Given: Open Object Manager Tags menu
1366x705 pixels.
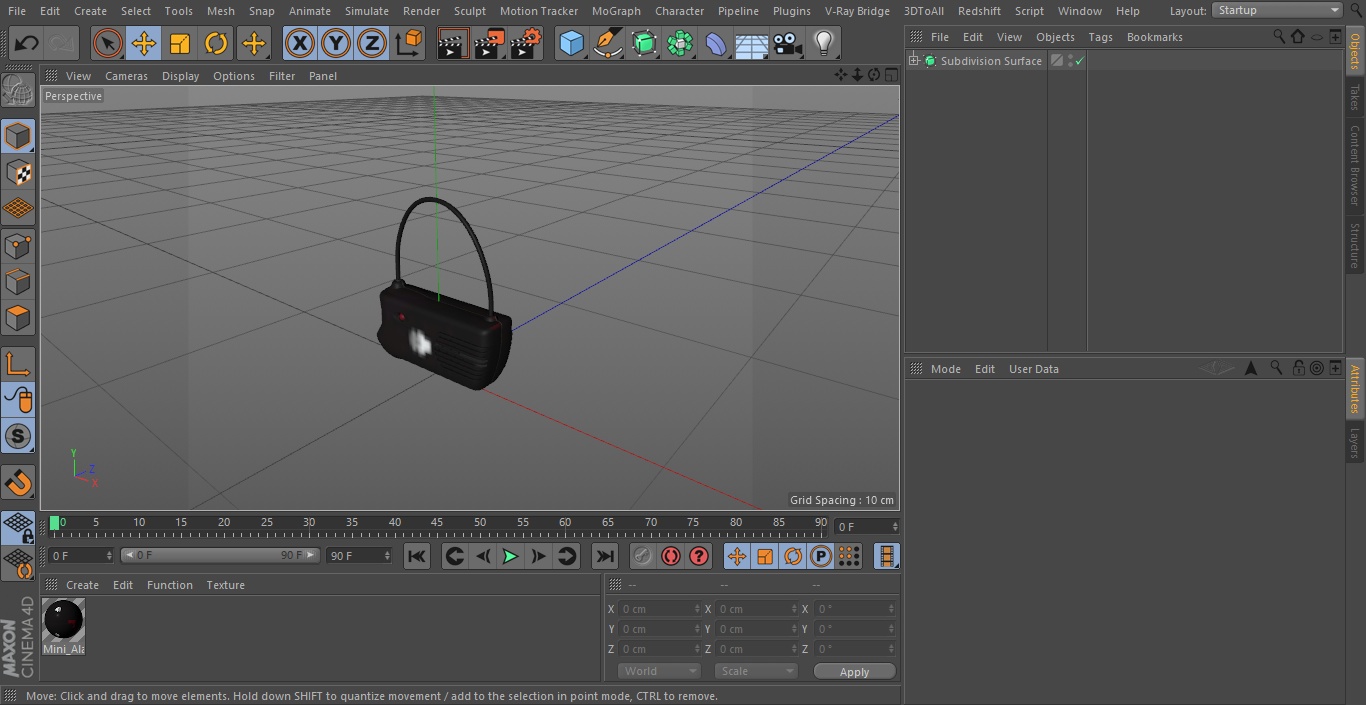Looking at the screenshot, I should click(1100, 37).
